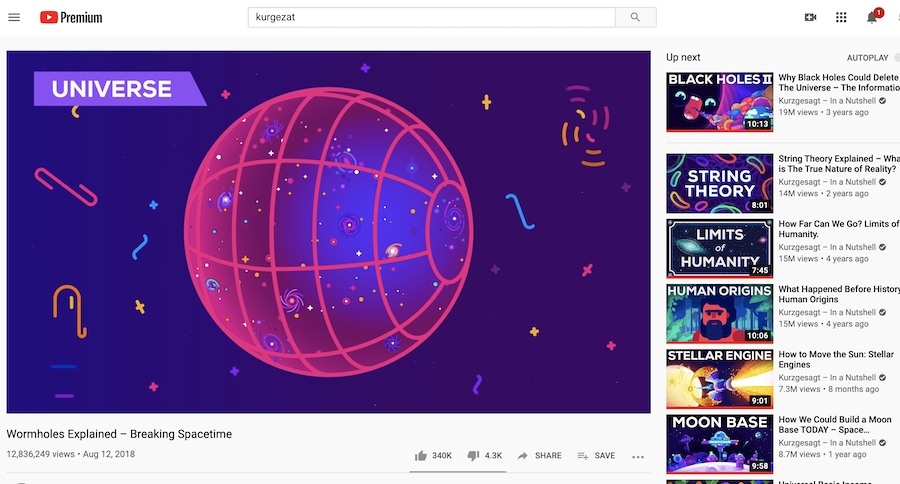900x484 pixels.
Task: Open the notifications bell
Action: (x=872, y=18)
